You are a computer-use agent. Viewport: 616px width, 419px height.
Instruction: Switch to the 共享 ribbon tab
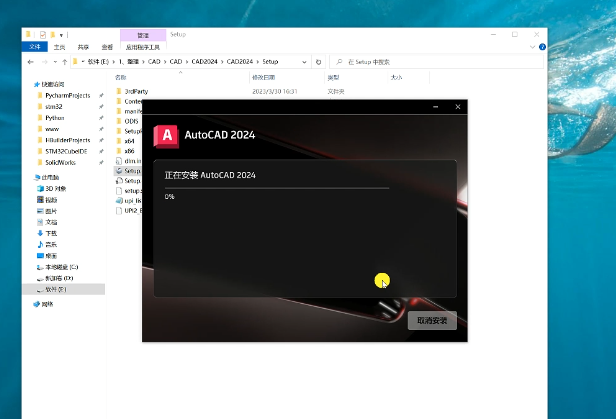83,47
